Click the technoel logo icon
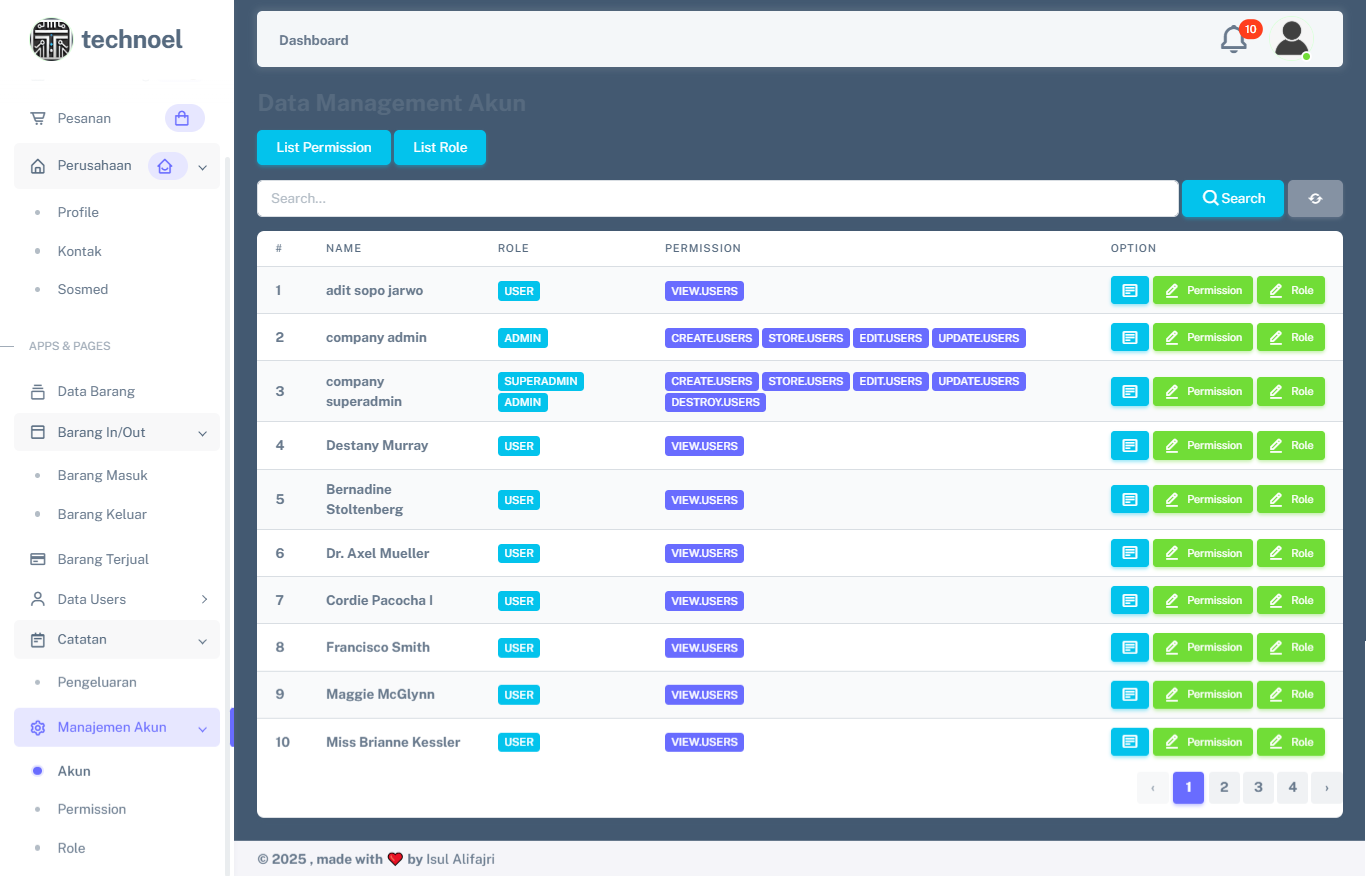 [x=51, y=40]
